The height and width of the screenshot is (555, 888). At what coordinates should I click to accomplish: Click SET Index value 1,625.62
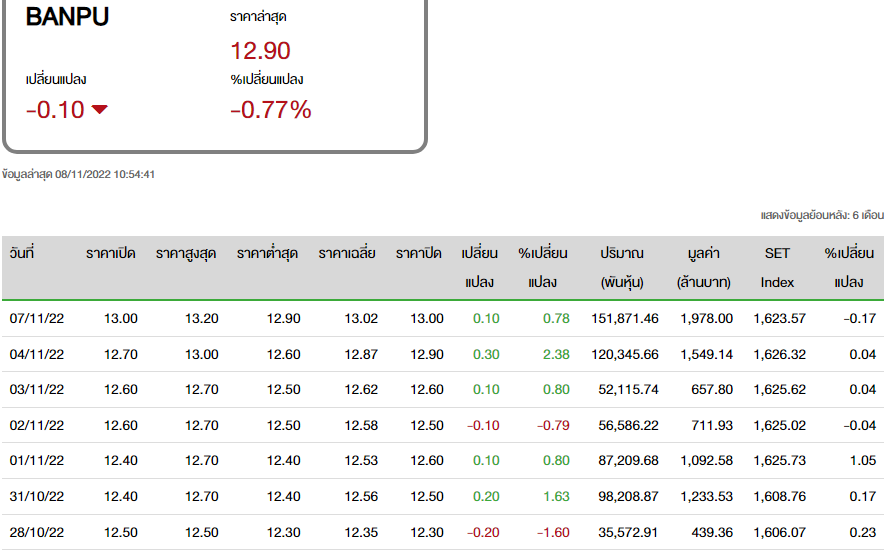(779, 390)
